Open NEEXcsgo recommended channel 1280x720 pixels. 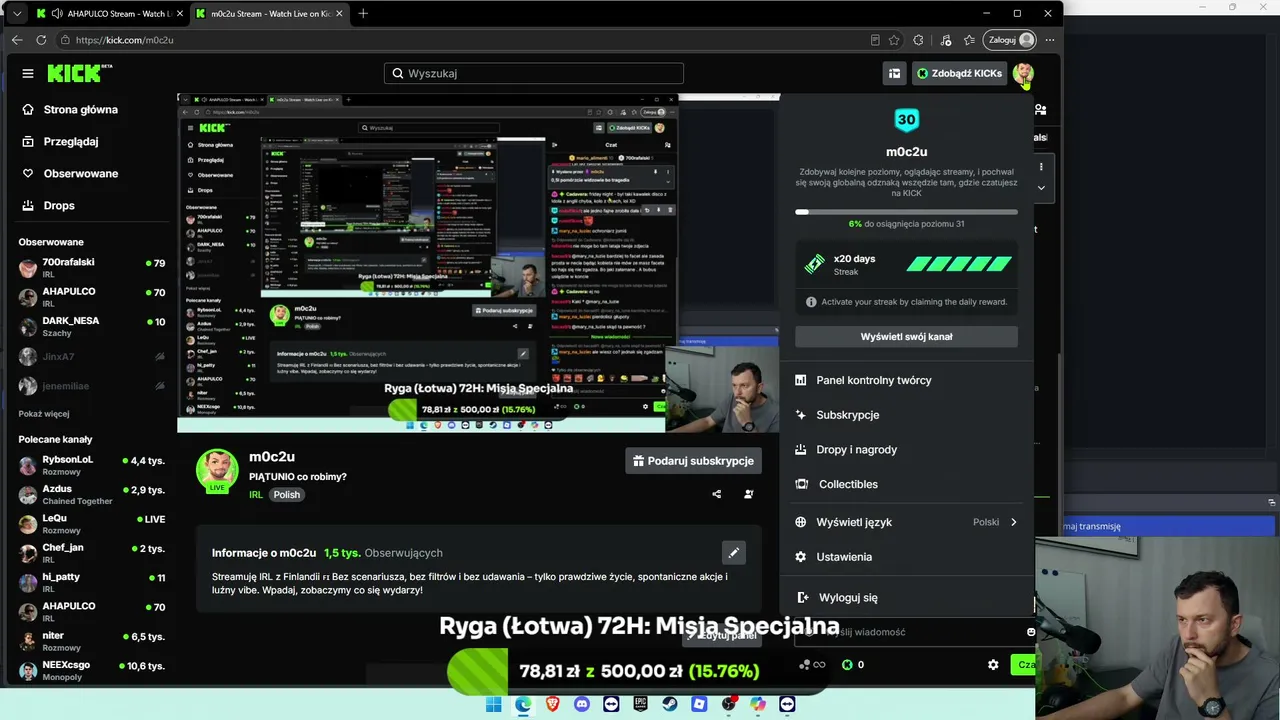coord(92,671)
